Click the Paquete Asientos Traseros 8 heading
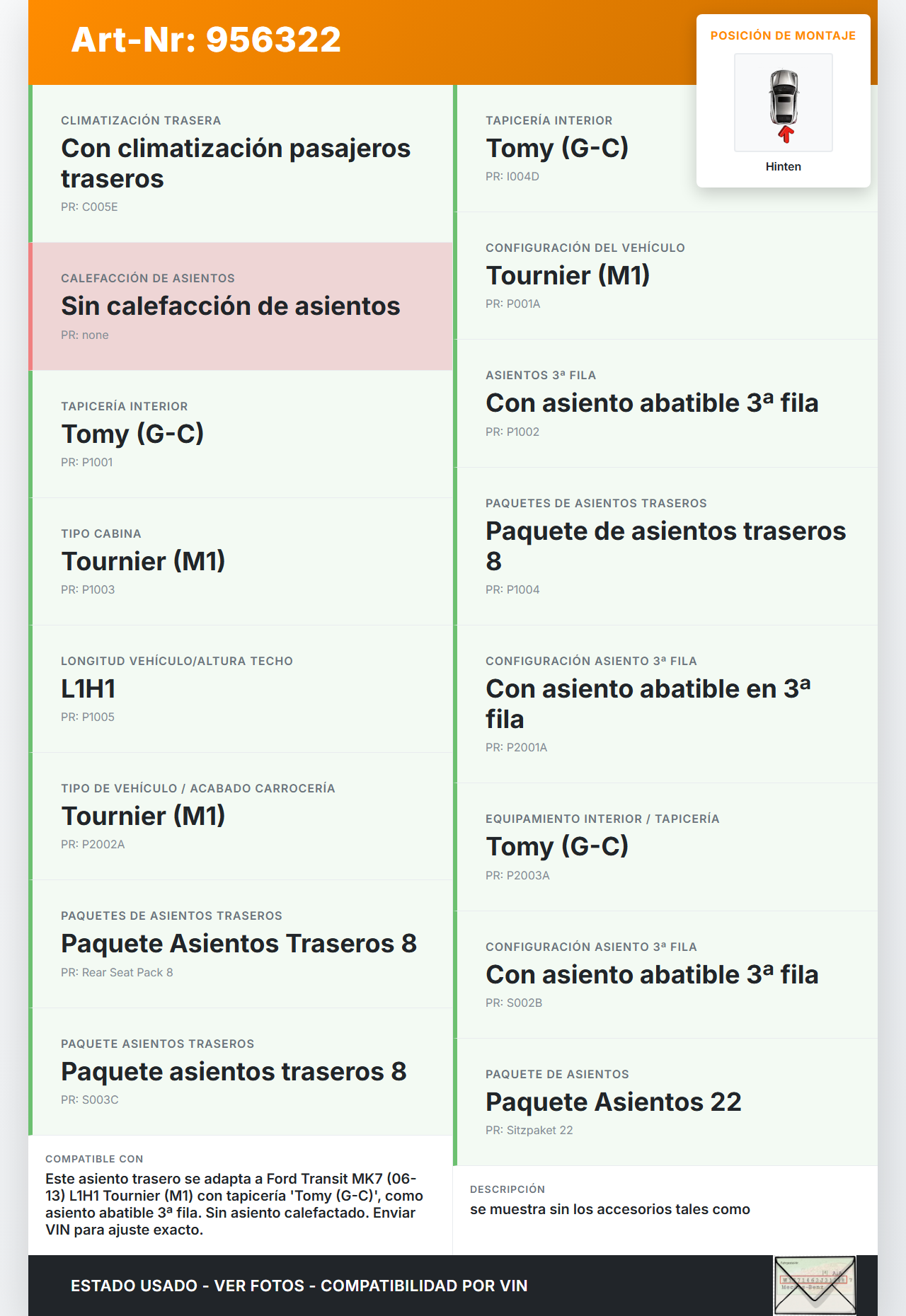The width and height of the screenshot is (906, 1316). click(x=239, y=944)
